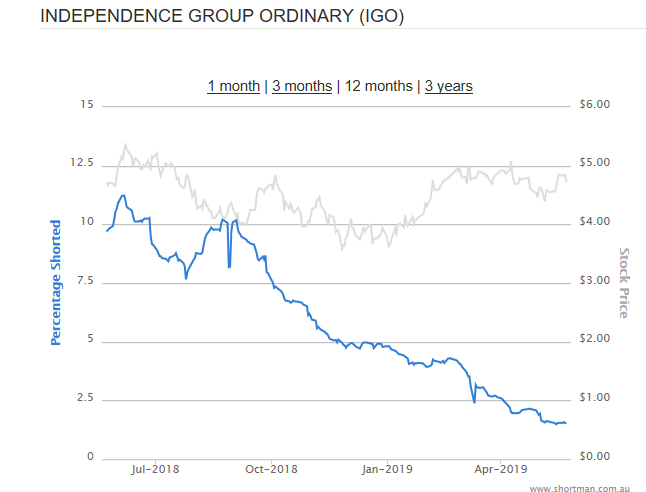Click the Stock Price axis title
Screen dimensions: 646x492
(x=624, y=283)
